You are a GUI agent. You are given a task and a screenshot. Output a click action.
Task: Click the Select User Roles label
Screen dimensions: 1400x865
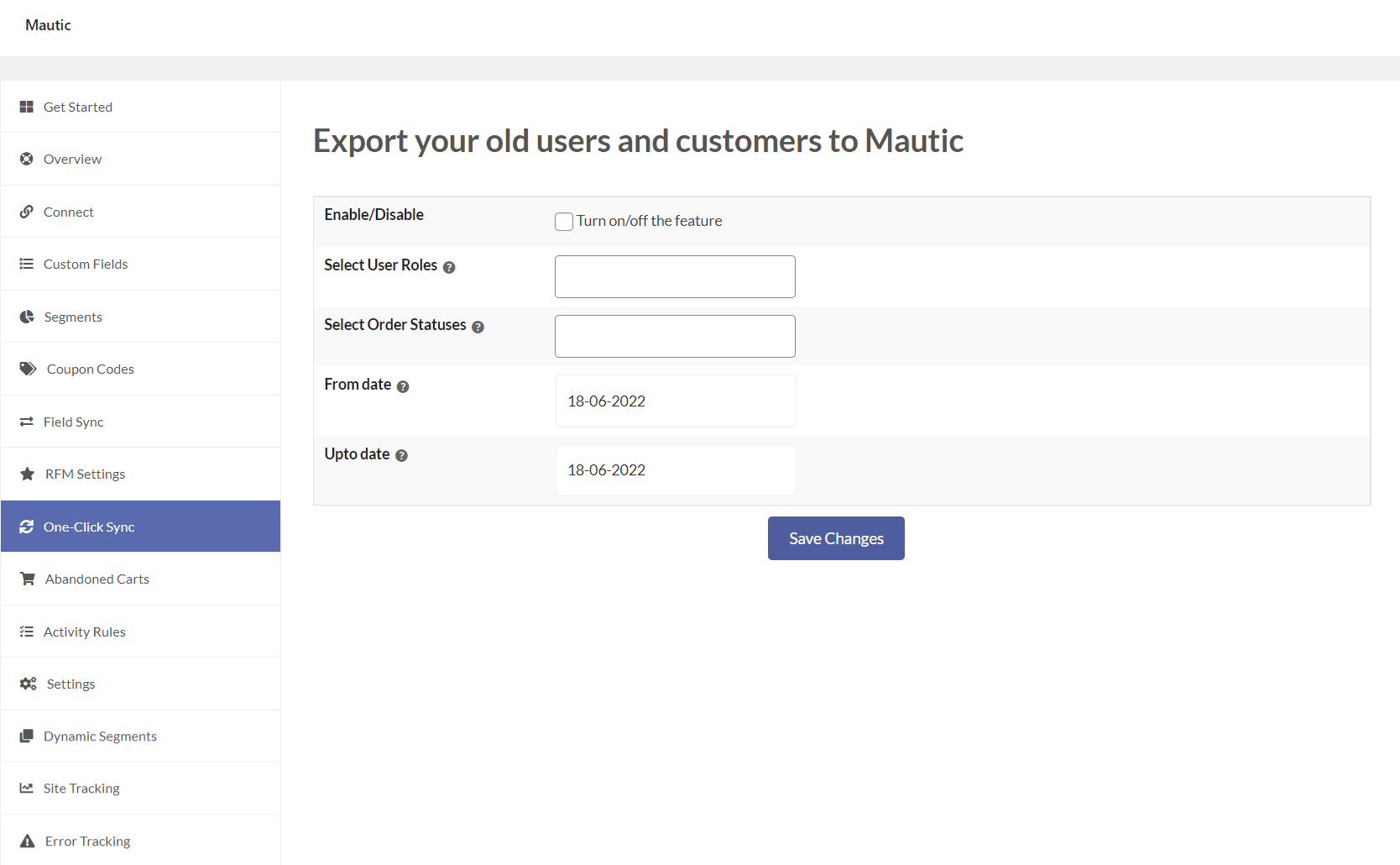380,265
